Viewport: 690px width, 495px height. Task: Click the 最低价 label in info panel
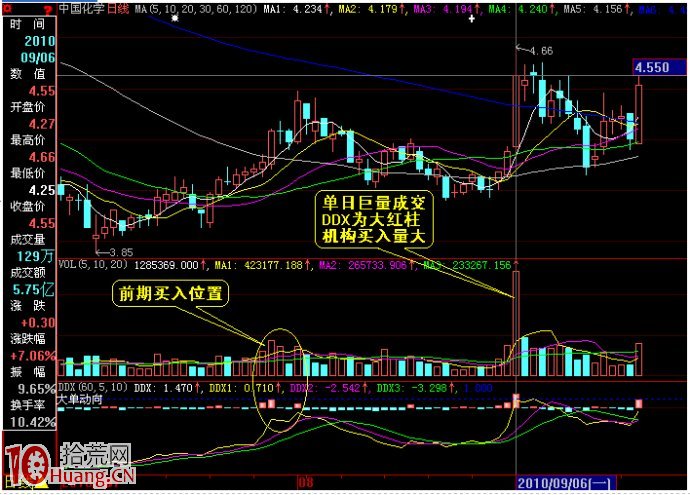27,173
